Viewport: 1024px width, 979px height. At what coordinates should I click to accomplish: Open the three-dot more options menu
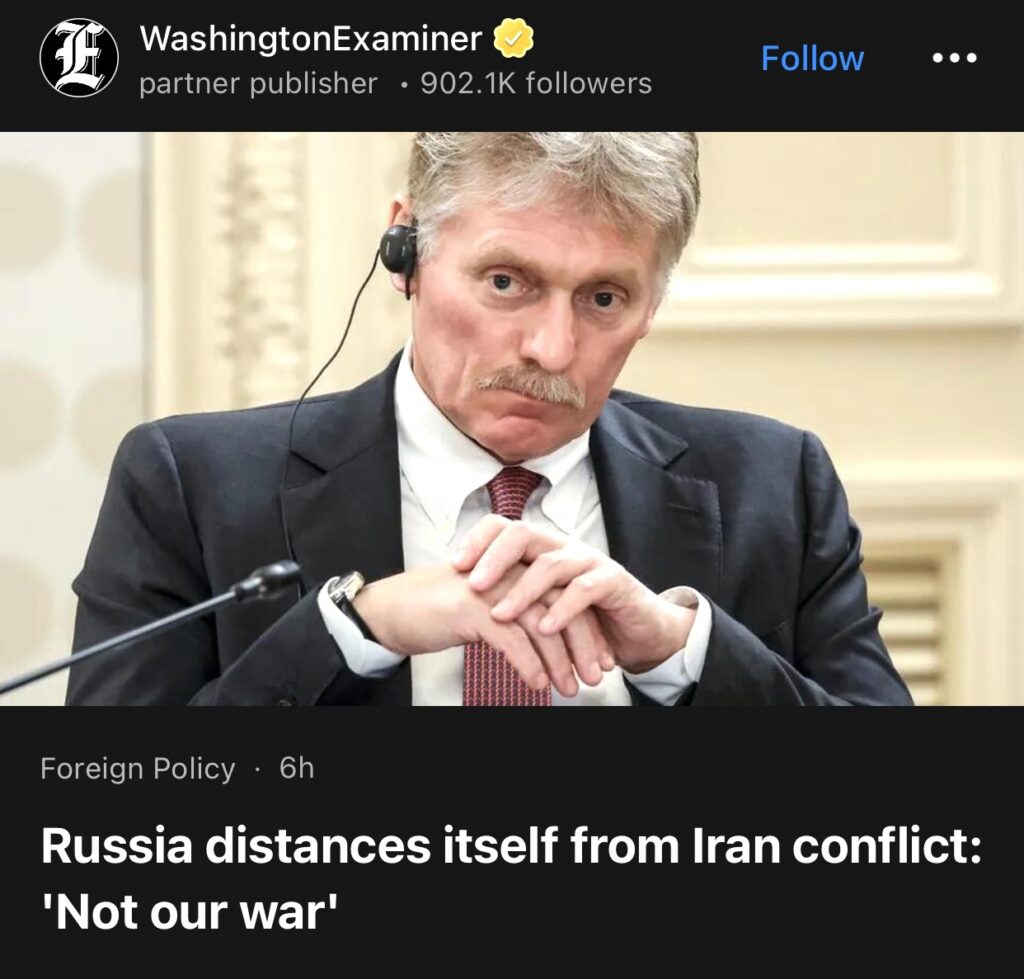tap(954, 58)
